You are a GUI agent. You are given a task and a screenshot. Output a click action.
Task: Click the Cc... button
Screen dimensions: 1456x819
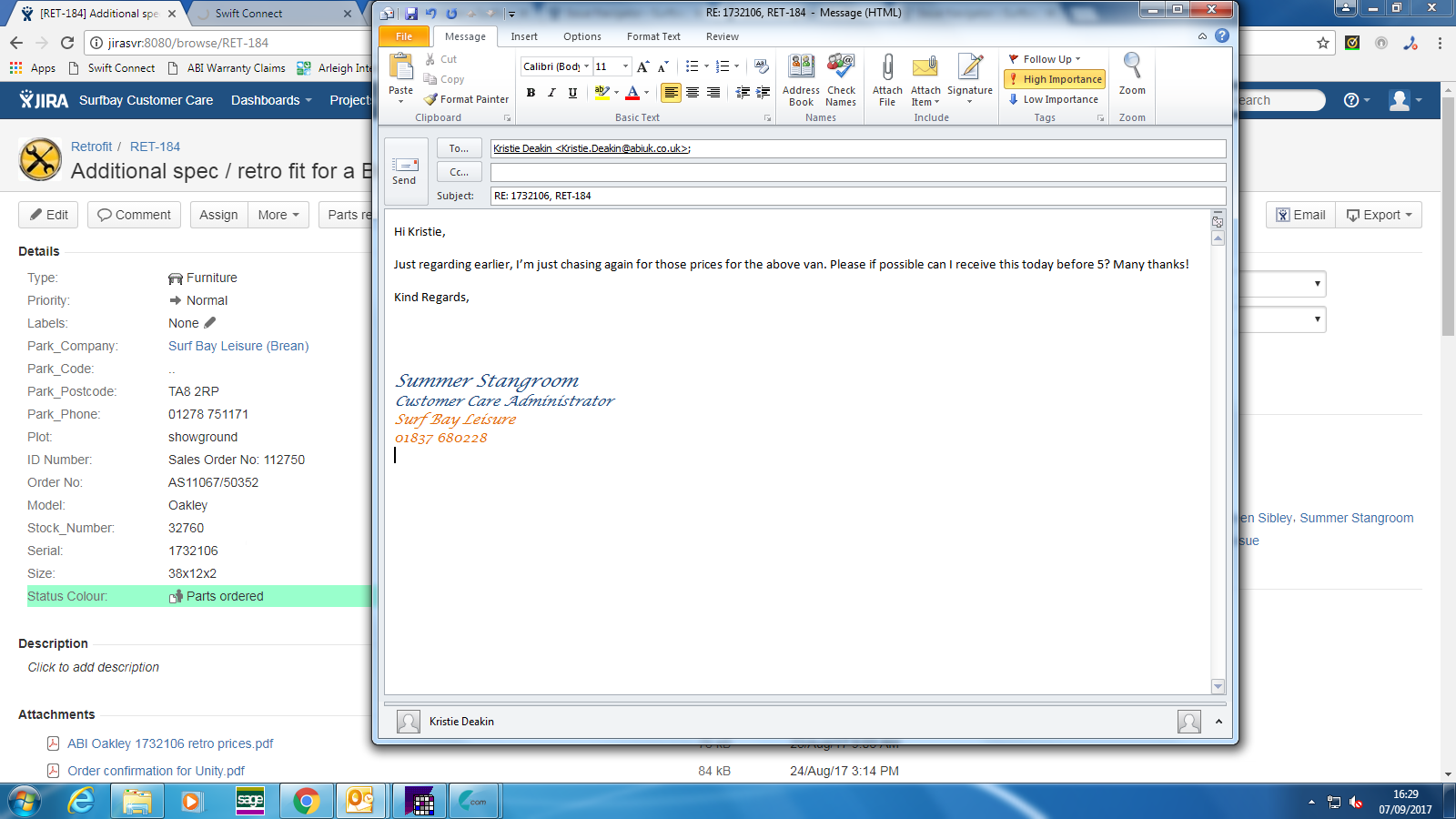(459, 172)
